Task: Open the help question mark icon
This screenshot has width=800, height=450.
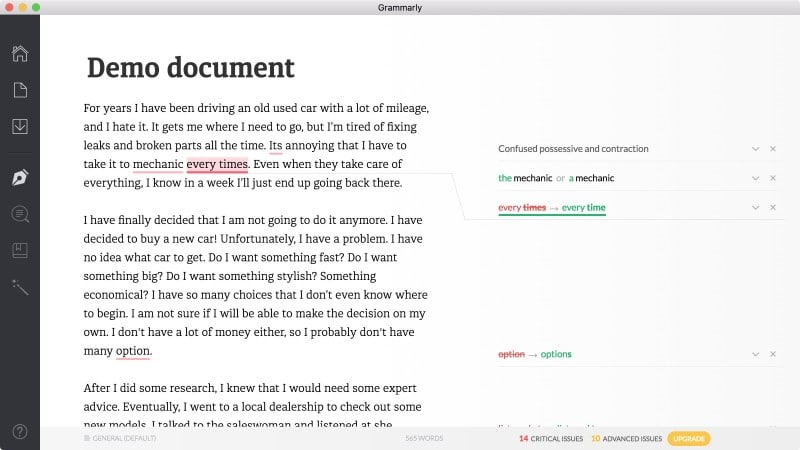Action: (20, 432)
